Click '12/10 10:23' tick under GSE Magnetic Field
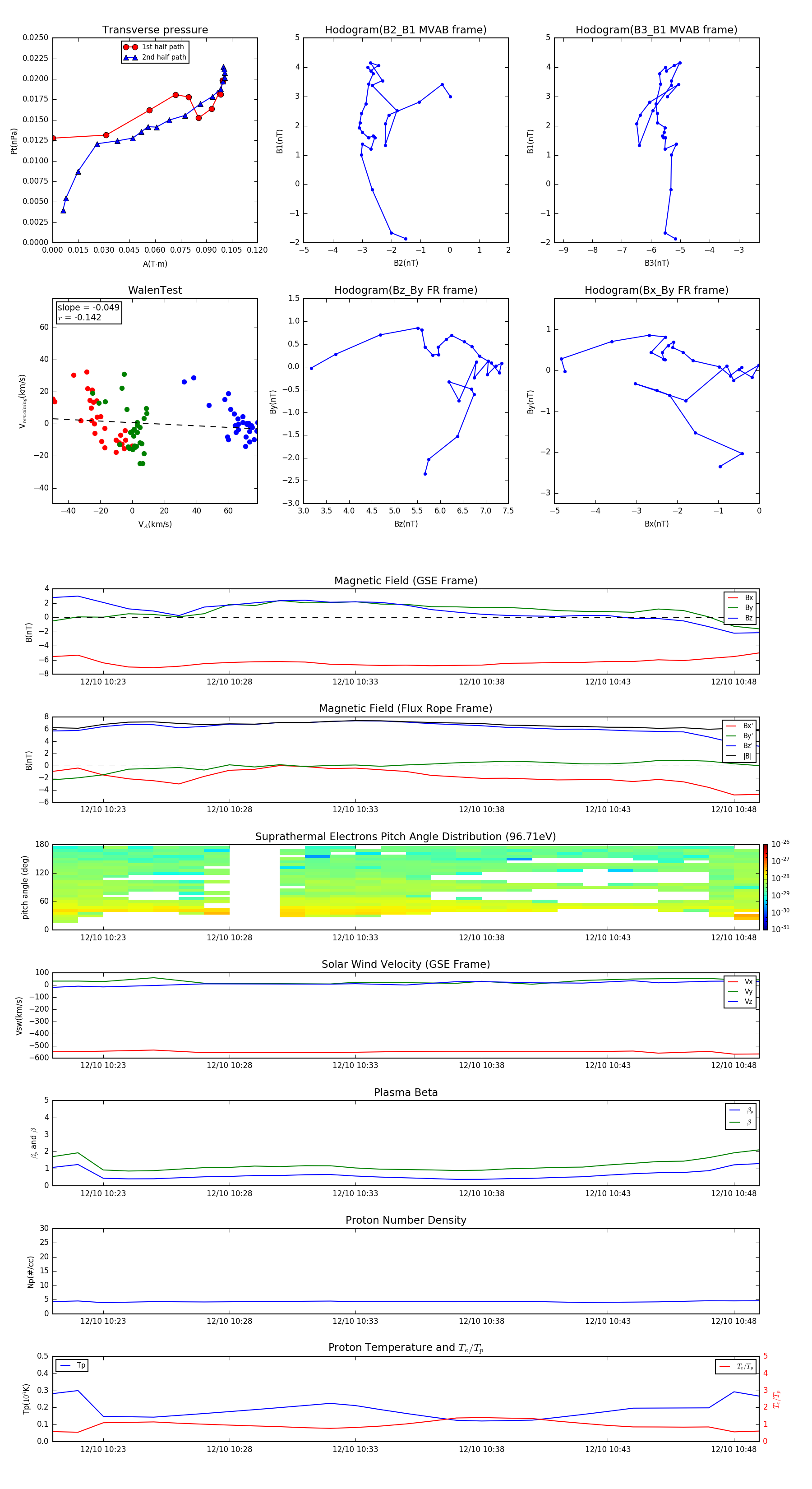Image resolution: width=812 pixels, height=1489 pixels. tap(103, 682)
